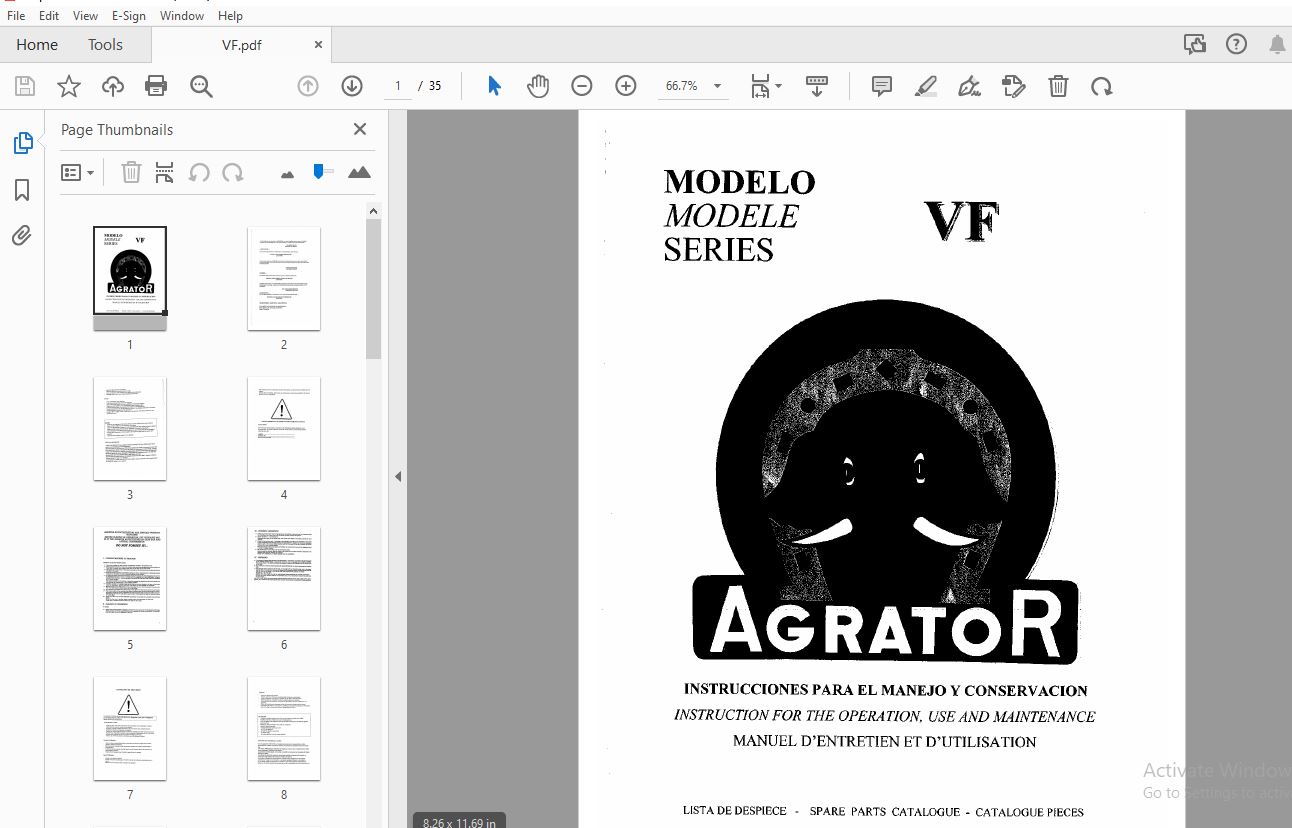Open the Edit menu
1292x828 pixels.
tap(49, 16)
